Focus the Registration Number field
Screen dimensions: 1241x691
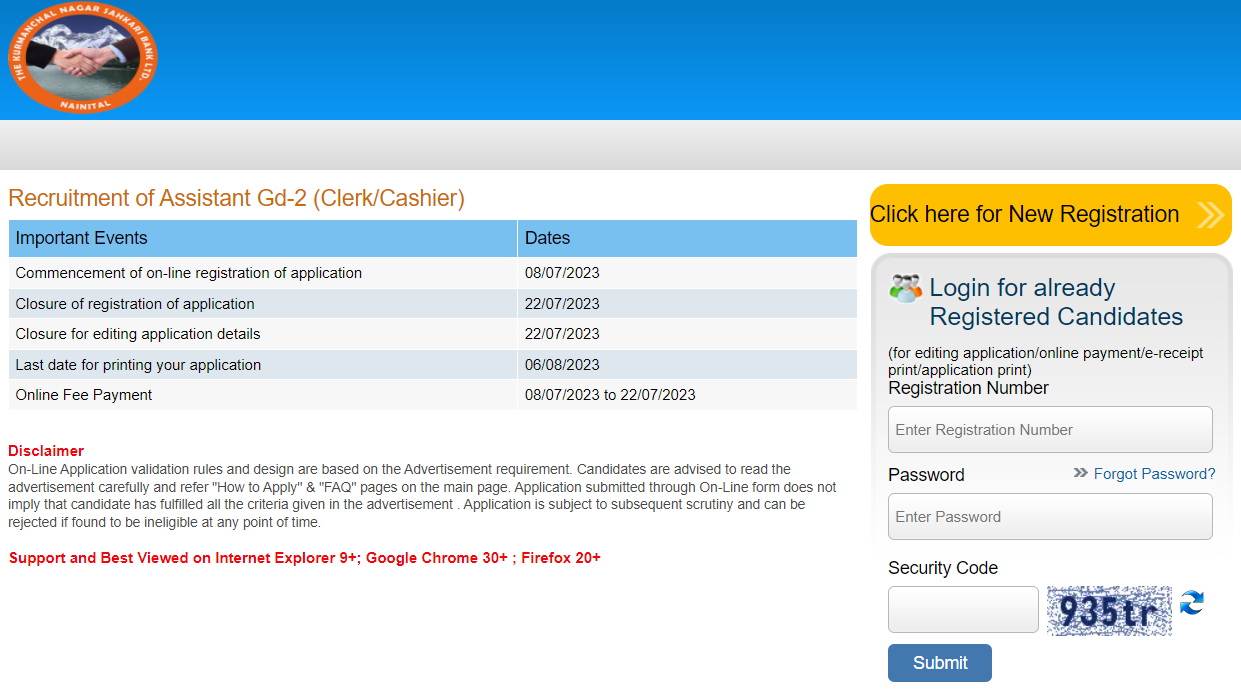pyautogui.click(x=1050, y=430)
